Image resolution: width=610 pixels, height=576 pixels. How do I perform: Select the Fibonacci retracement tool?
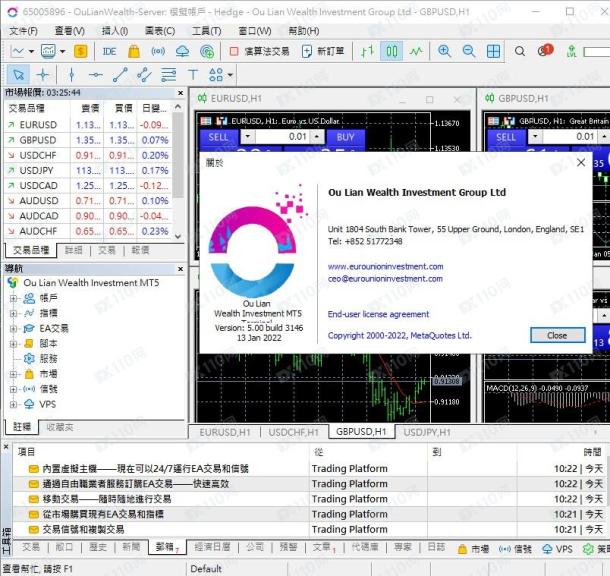tap(168, 74)
